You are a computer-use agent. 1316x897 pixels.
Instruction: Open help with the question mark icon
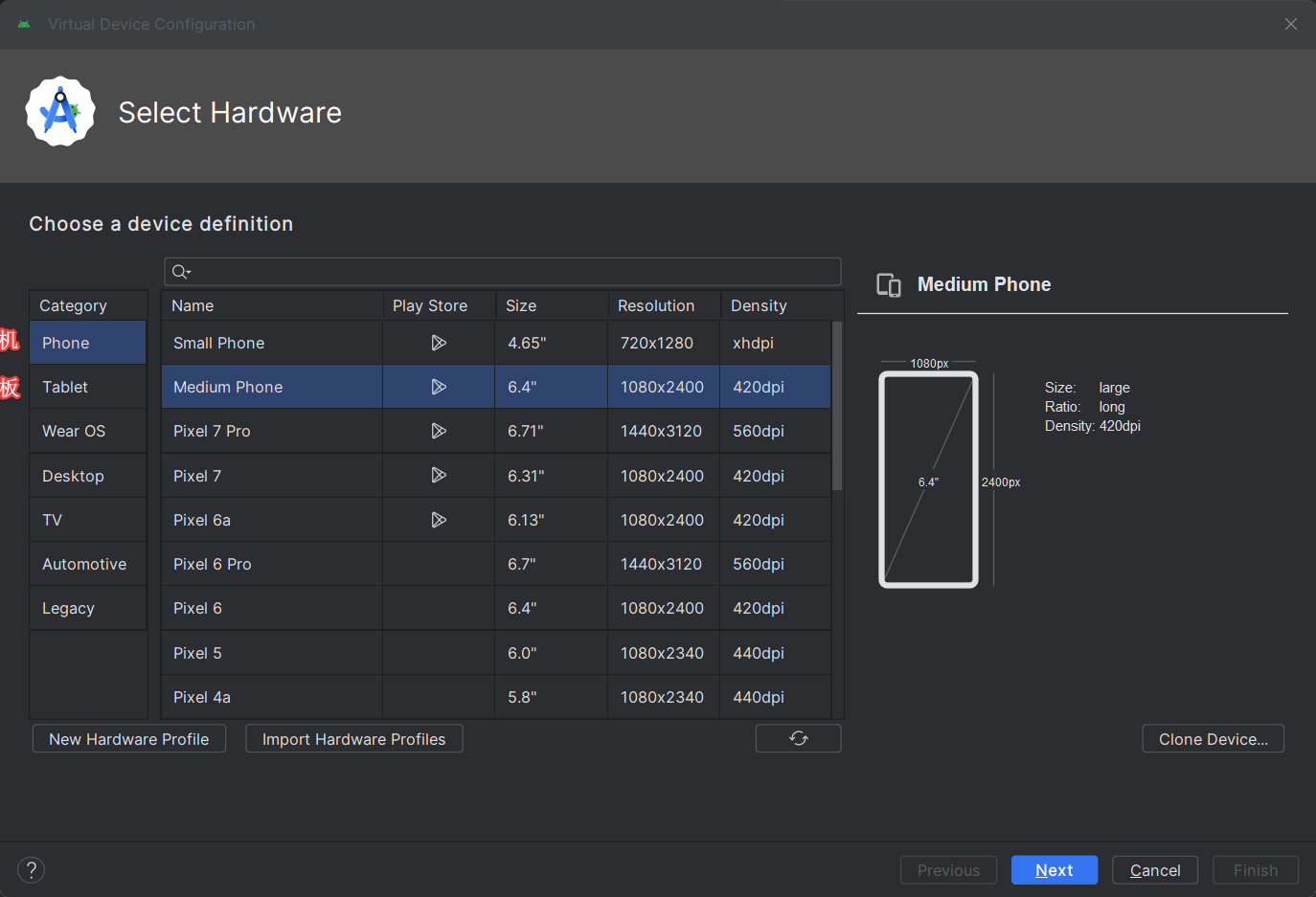coord(32,870)
